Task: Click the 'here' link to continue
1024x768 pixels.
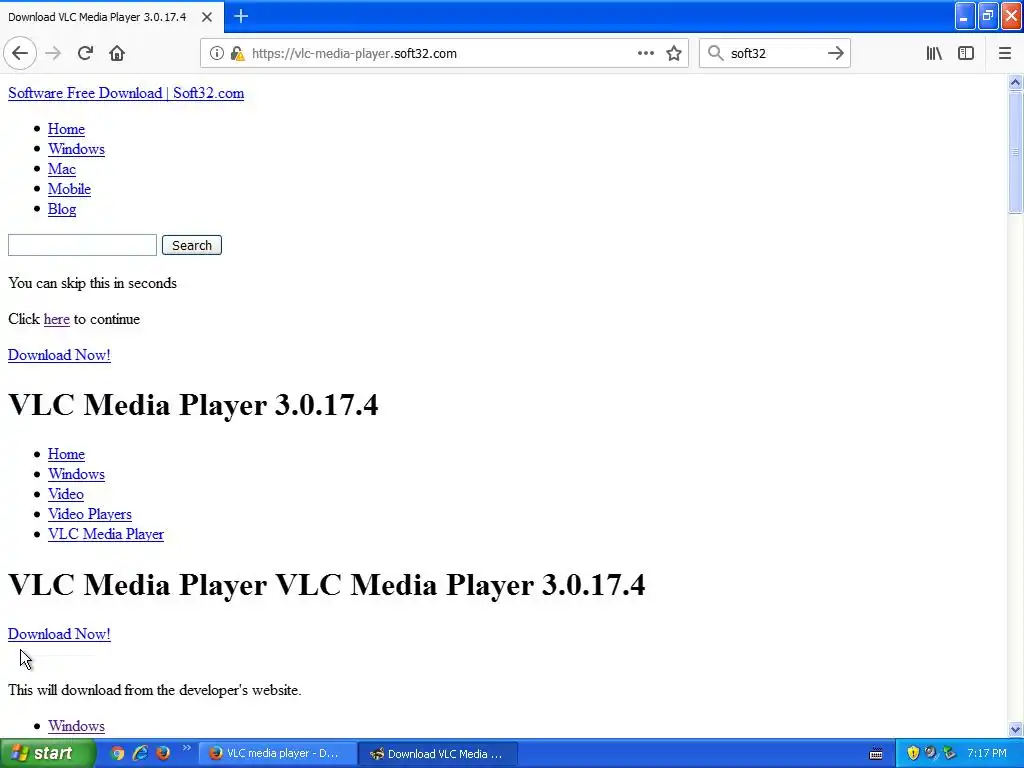Action: [56, 319]
